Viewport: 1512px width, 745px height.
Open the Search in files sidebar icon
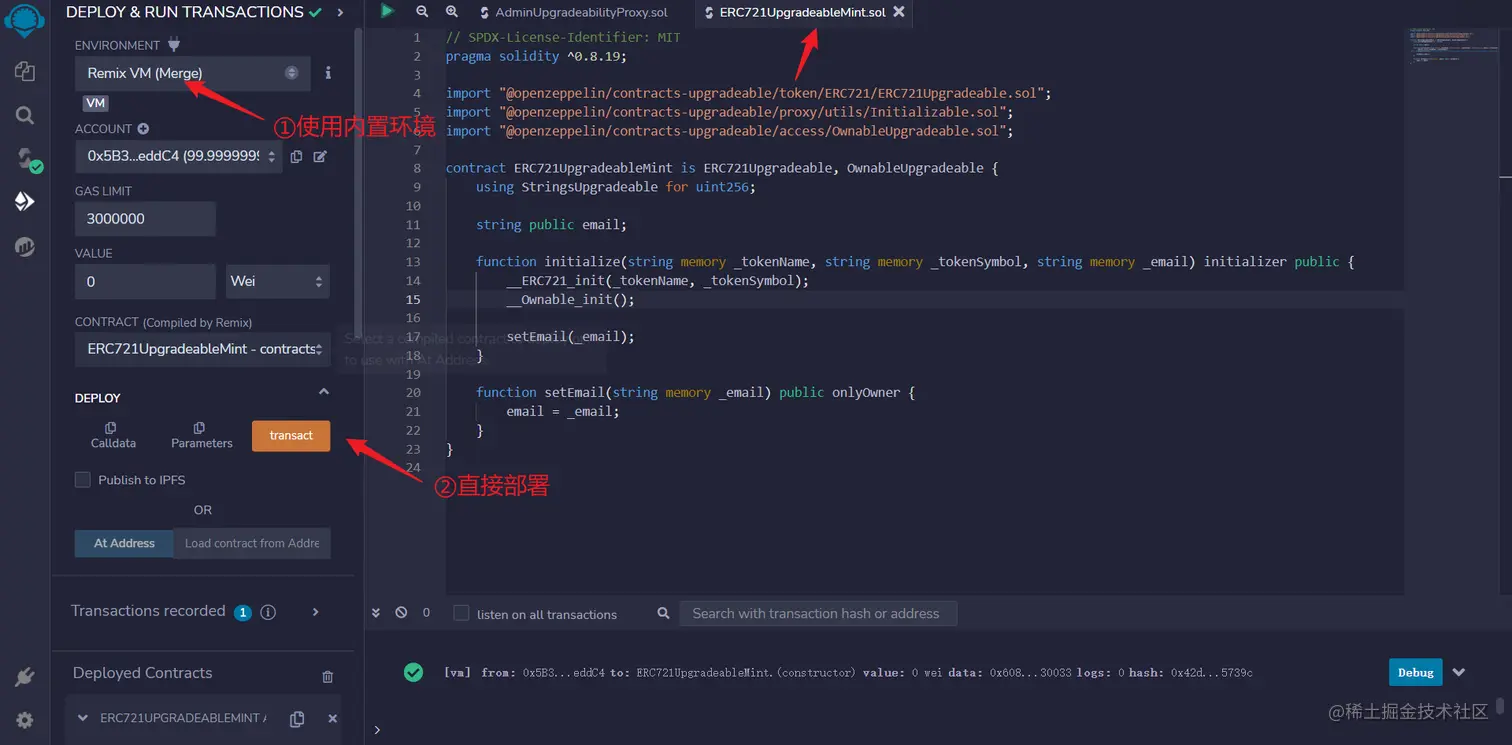coord(25,115)
